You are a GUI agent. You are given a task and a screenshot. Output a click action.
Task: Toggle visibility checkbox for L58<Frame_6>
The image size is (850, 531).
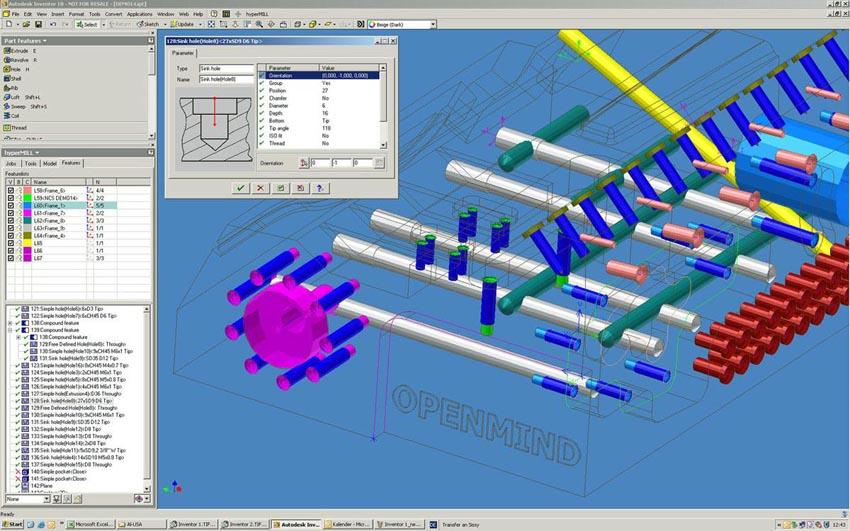(10, 191)
